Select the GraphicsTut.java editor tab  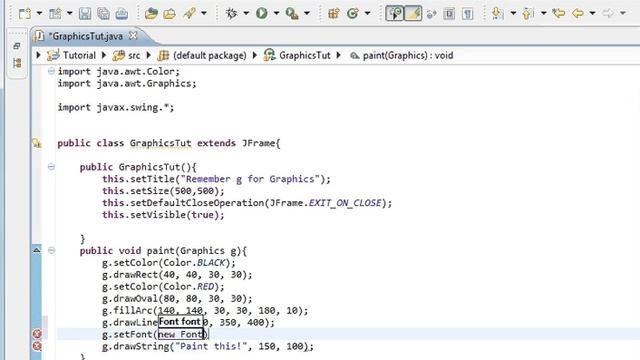tap(85, 36)
